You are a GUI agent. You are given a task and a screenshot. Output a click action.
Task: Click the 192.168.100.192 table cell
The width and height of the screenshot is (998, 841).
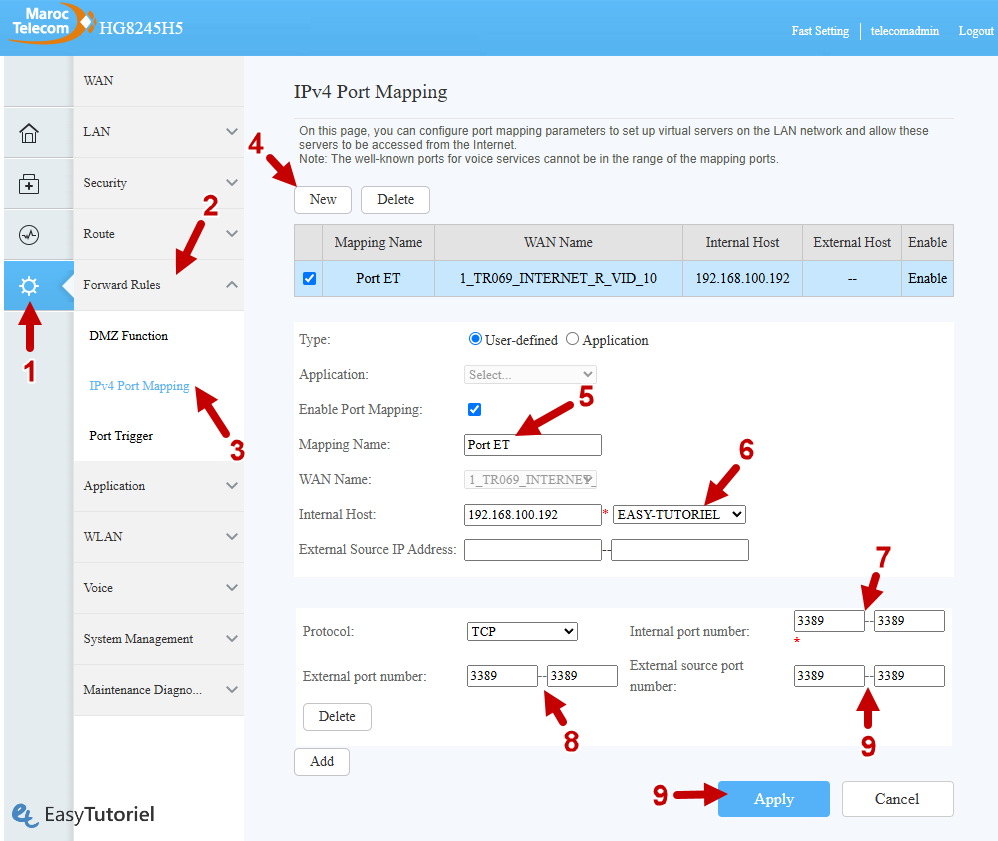click(742, 278)
